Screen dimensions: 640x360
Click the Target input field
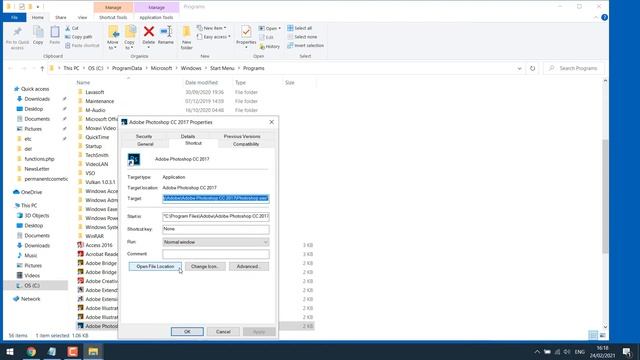[x=216, y=199]
